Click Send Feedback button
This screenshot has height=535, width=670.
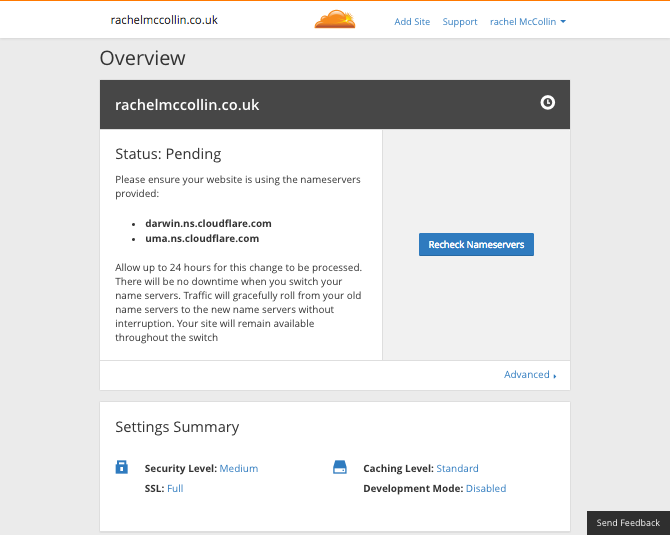[x=628, y=523]
